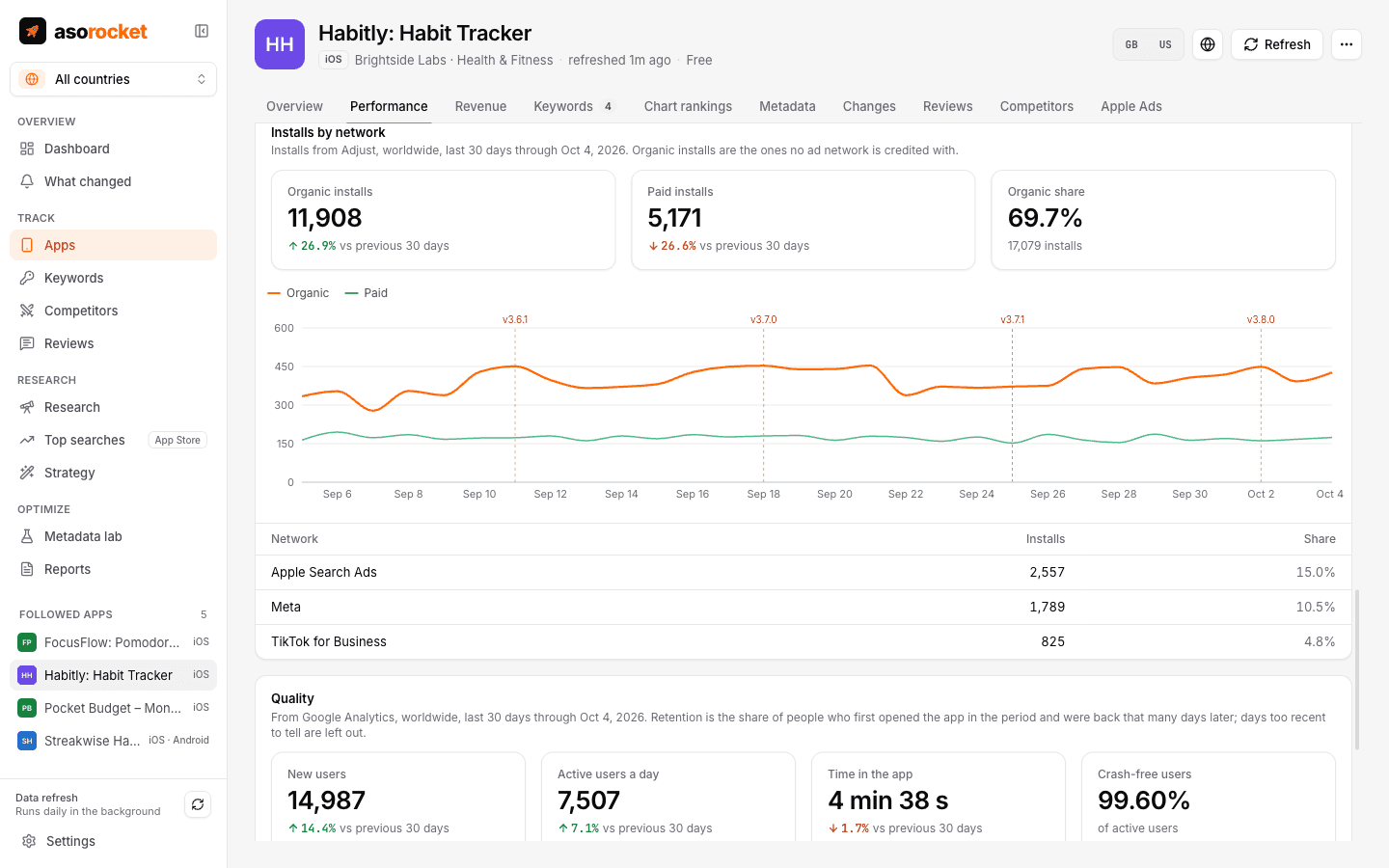Switch storefront to GB
The height and width of the screenshot is (868, 1389).
click(x=1131, y=44)
